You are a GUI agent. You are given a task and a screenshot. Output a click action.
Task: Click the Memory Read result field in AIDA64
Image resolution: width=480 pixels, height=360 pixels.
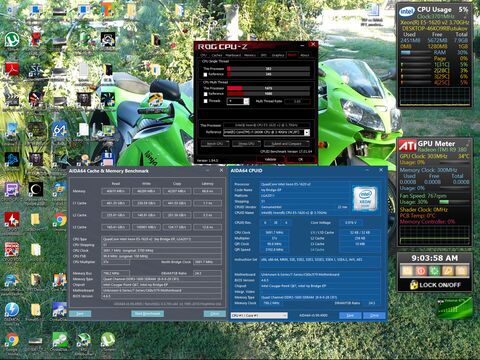(x=116, y=191)
